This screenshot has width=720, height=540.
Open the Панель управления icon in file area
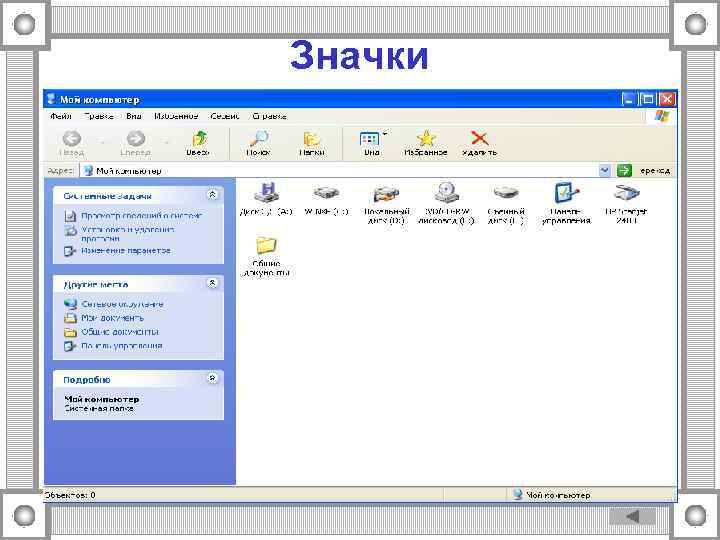(x=566, y=203)
